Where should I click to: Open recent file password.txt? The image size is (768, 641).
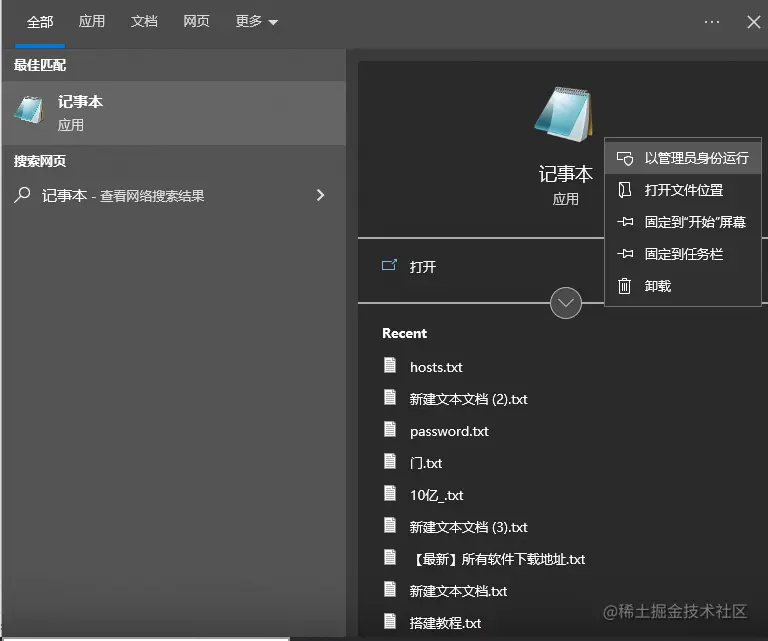449,431
